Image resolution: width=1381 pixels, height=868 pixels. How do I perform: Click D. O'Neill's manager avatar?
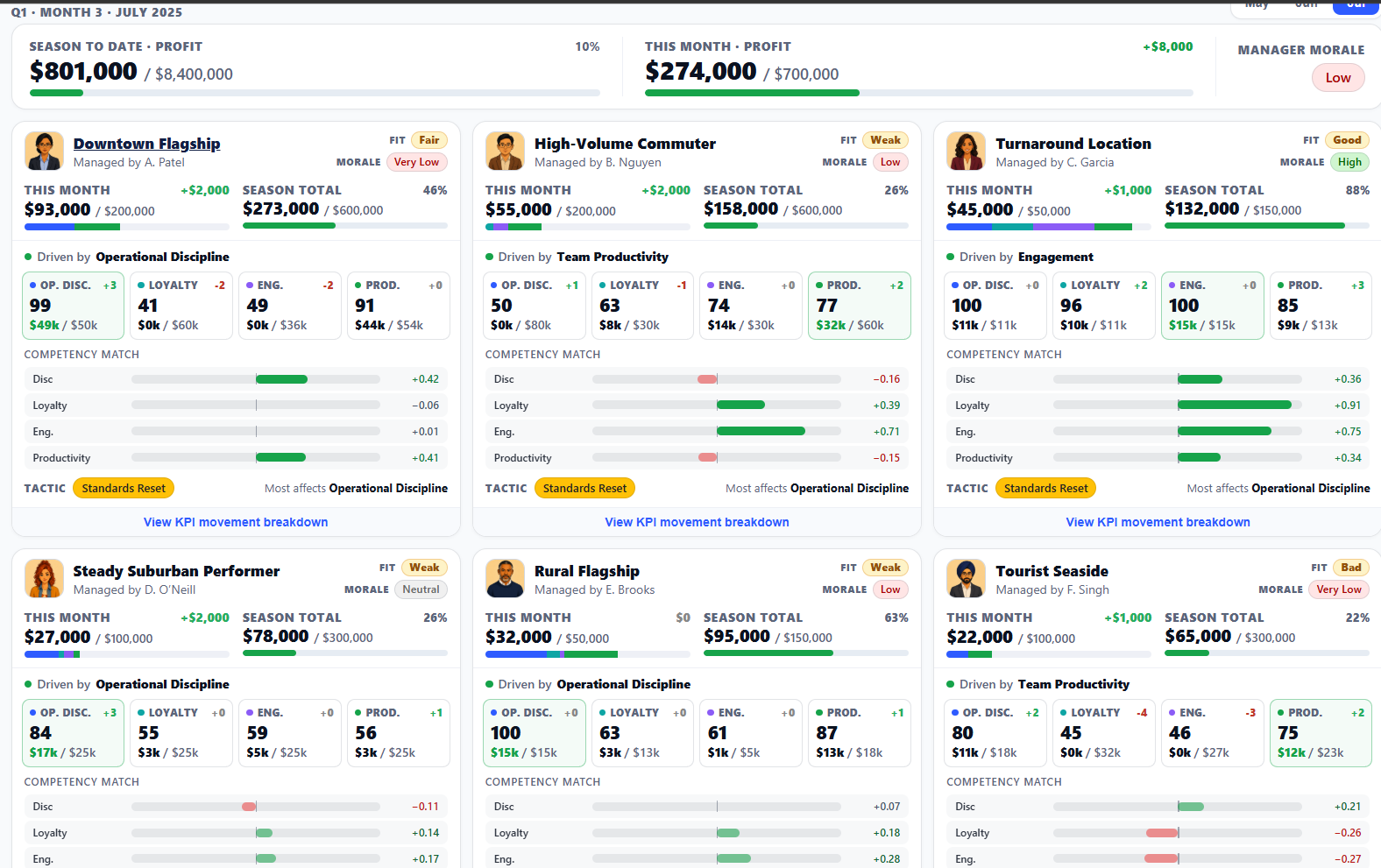[44, 578]
